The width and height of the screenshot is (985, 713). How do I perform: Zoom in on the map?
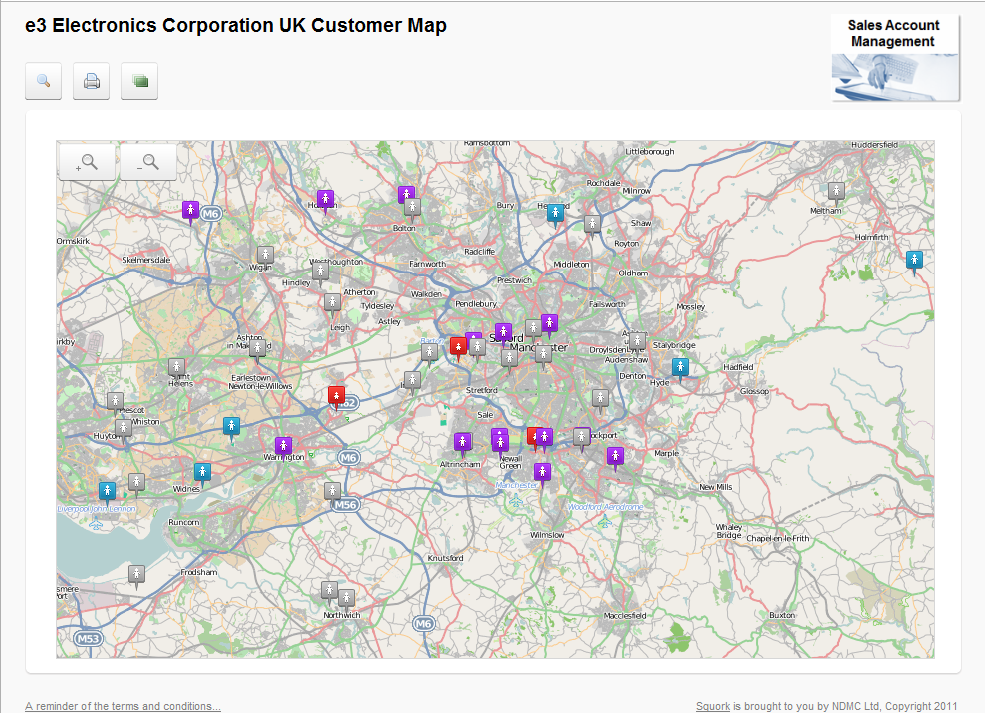[x=87, y=161]
